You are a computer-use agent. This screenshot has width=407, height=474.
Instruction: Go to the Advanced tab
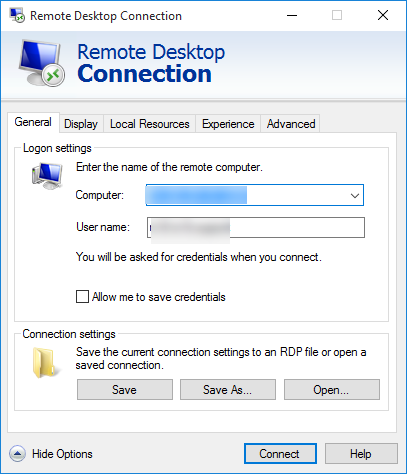[x=291, y=124]
